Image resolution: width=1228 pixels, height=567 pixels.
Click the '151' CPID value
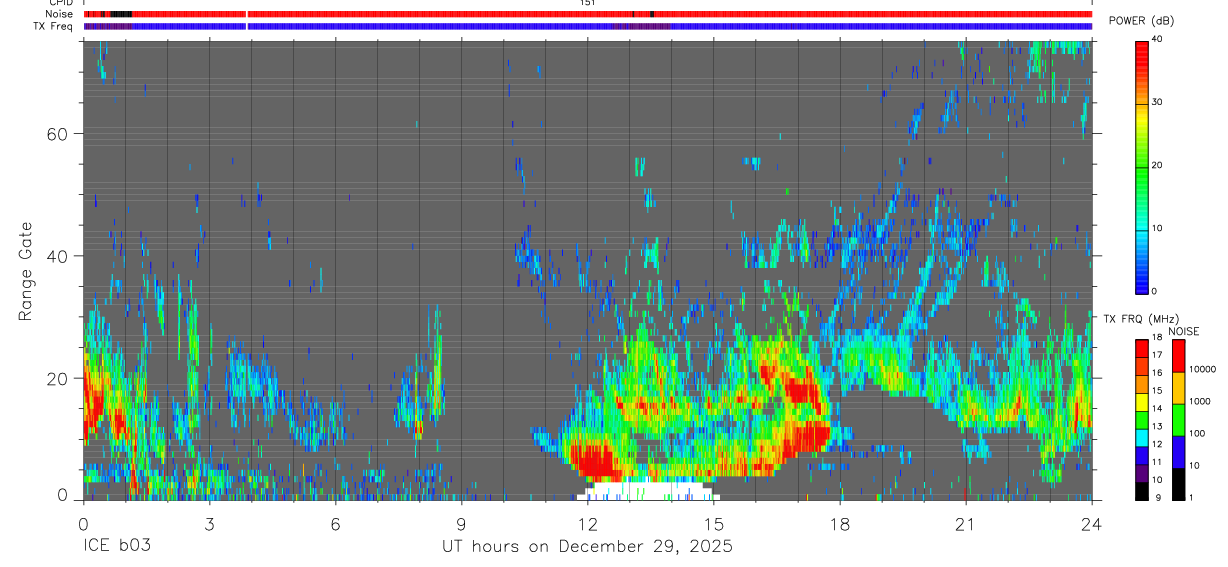pos(588,3)
